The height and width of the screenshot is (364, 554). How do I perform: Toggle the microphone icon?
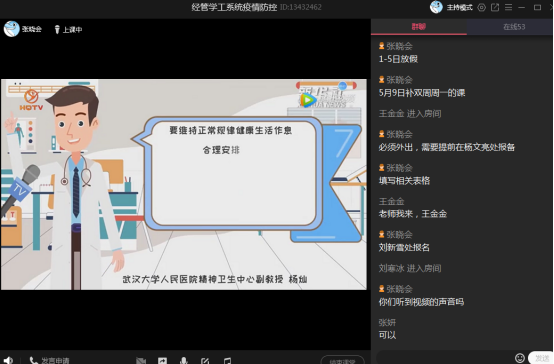184,360
